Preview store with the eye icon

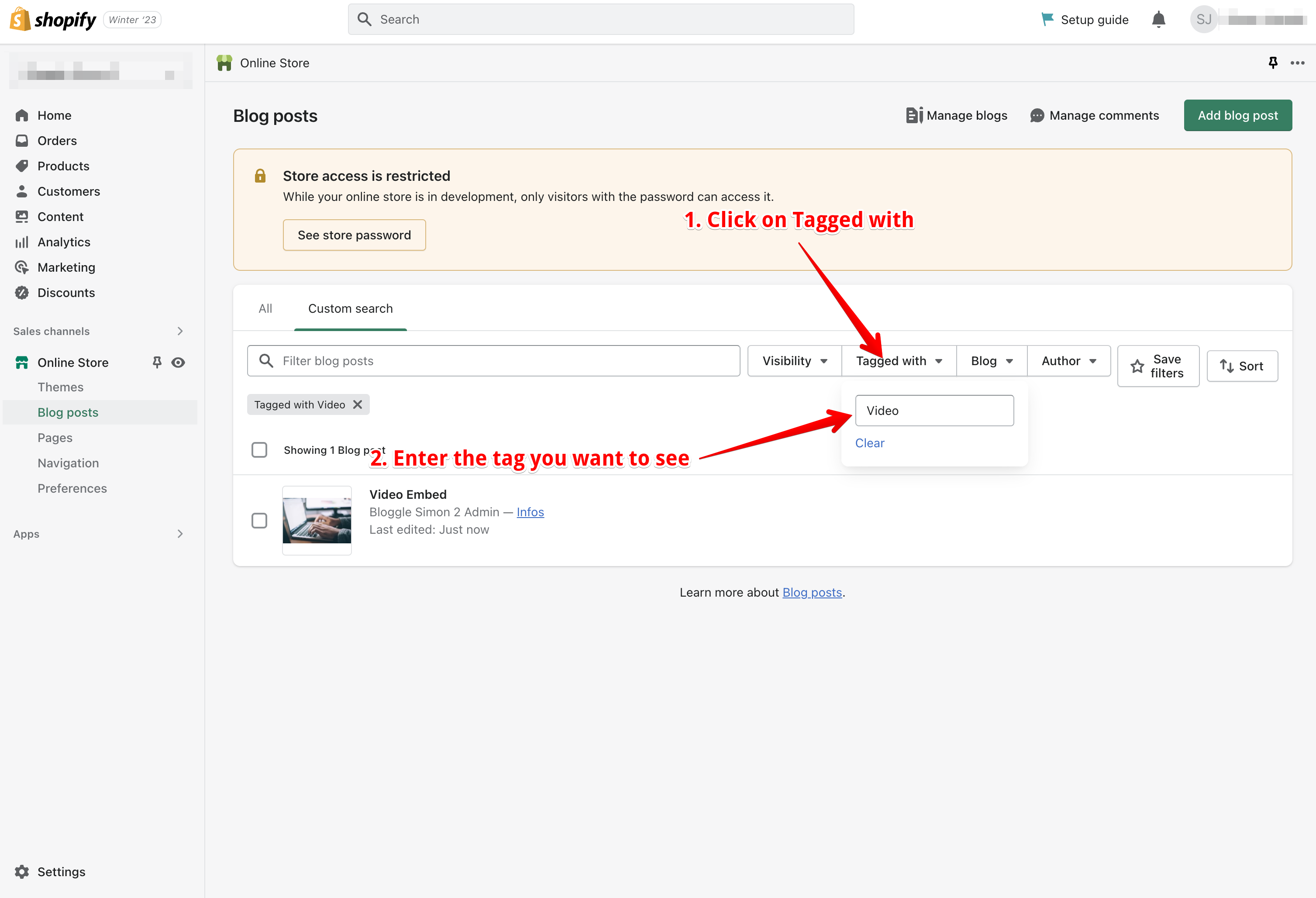click(x=179, y=362)
